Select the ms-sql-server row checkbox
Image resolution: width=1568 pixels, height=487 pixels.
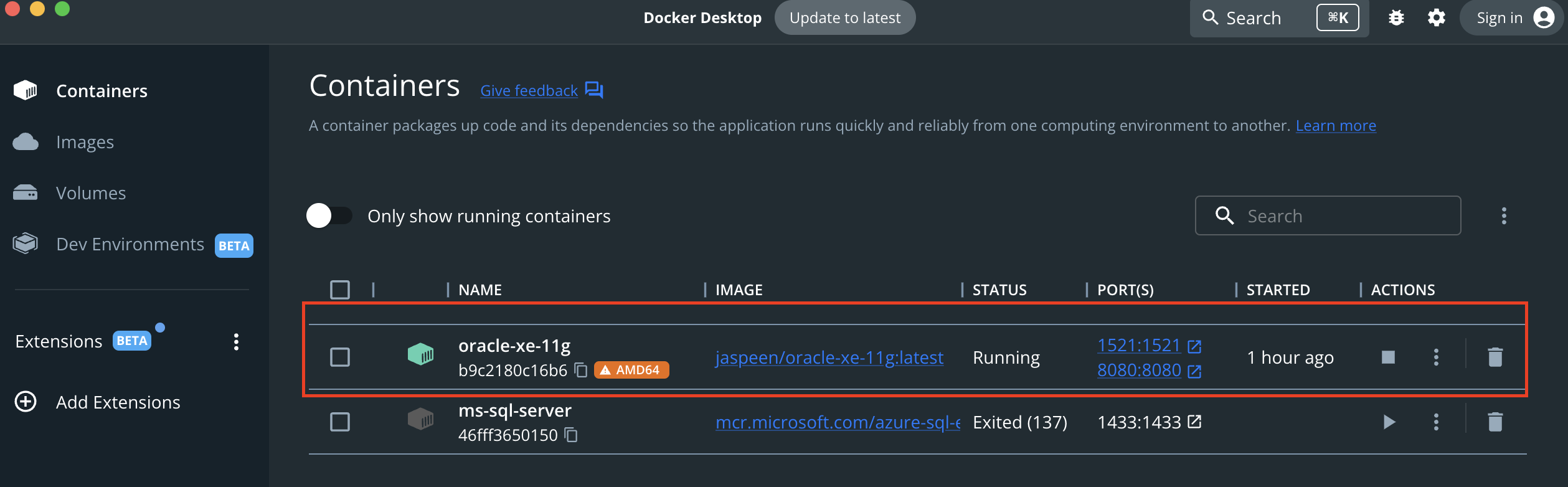(340, 422)
